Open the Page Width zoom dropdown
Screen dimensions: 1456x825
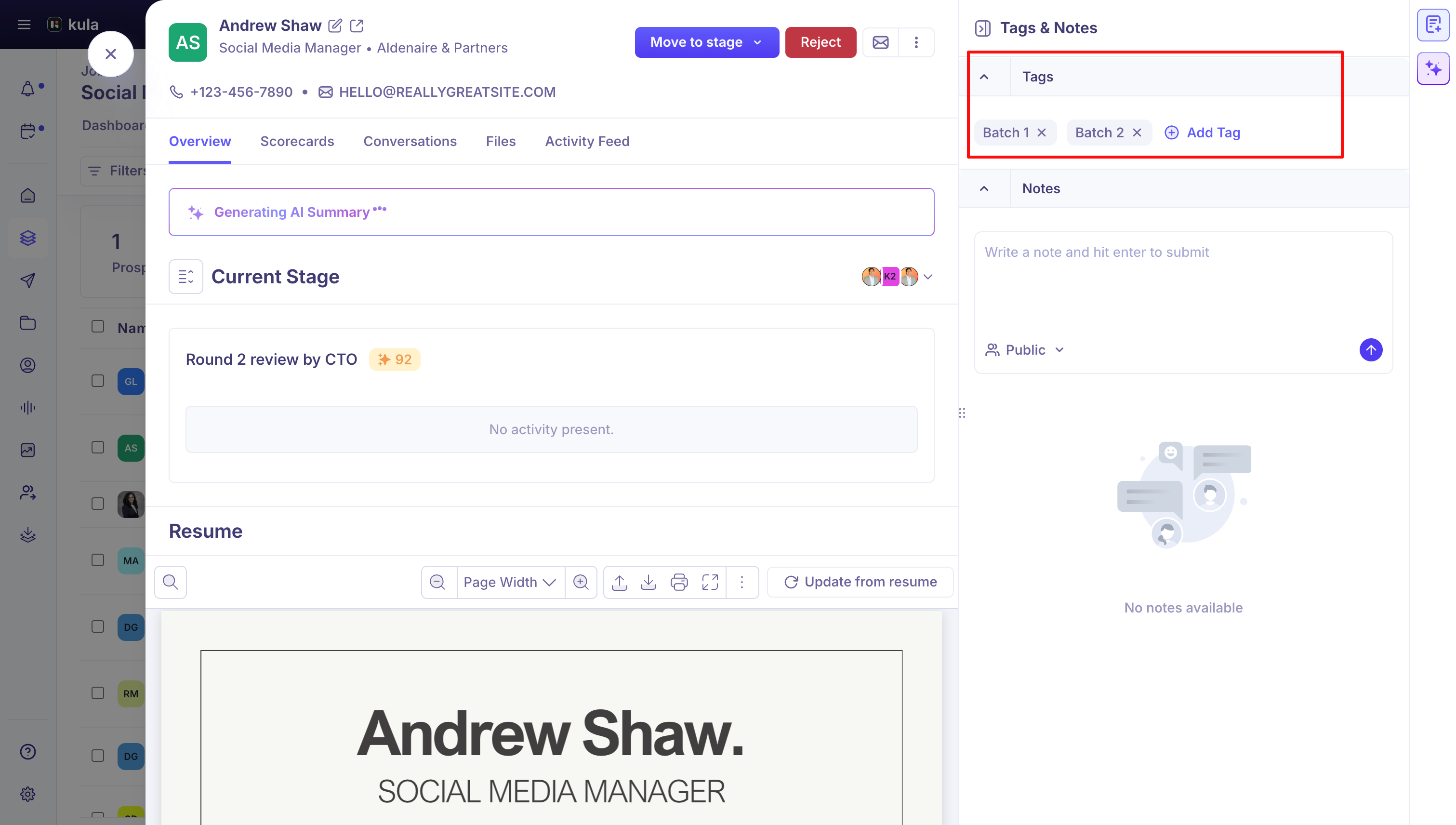pyautogui.click(x=510, y=582)
